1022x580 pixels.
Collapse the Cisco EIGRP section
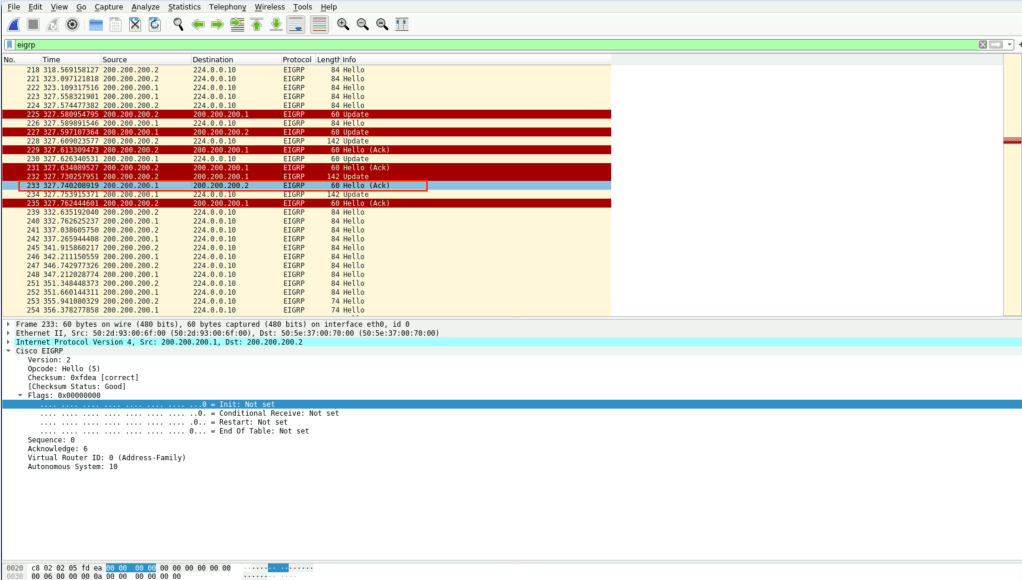[9, 351]
